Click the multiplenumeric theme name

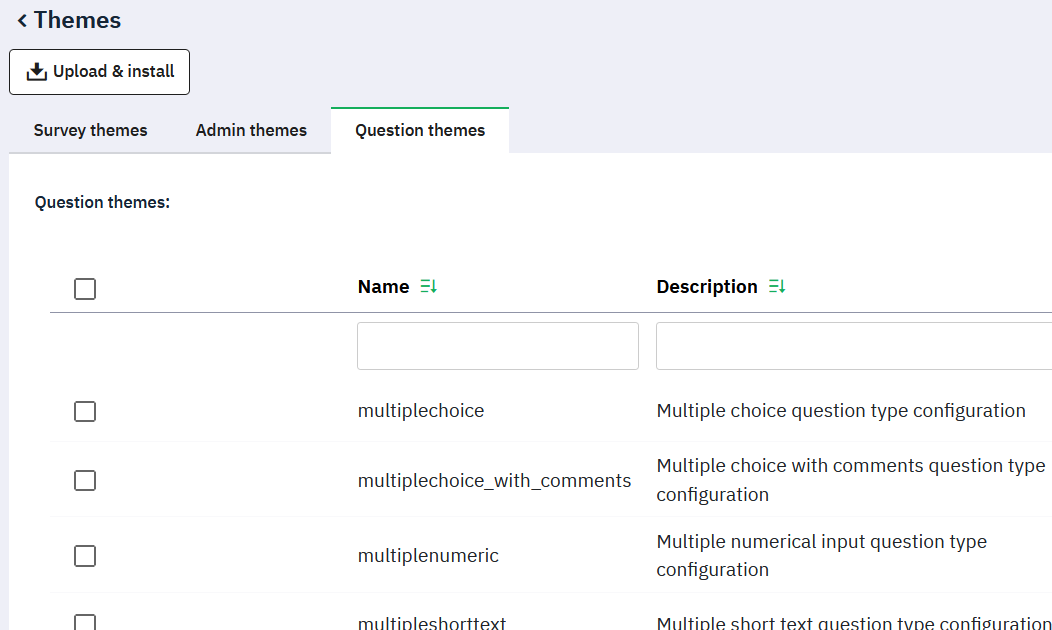pos(428,556)
